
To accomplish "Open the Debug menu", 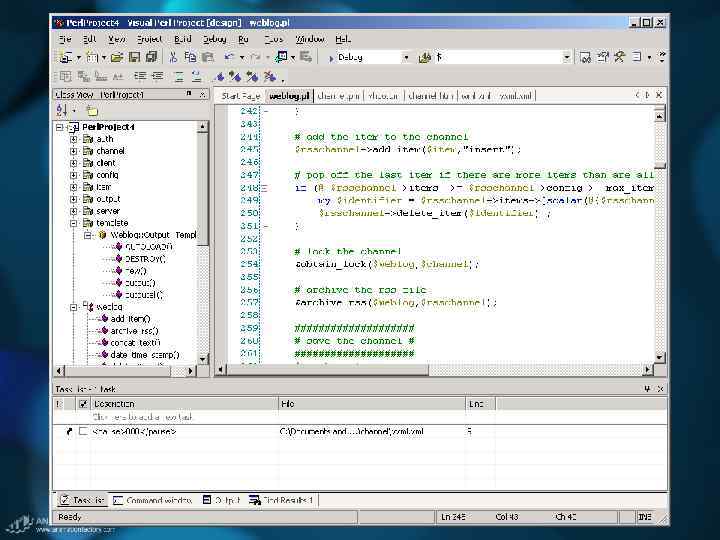I will tap(214, 38).
